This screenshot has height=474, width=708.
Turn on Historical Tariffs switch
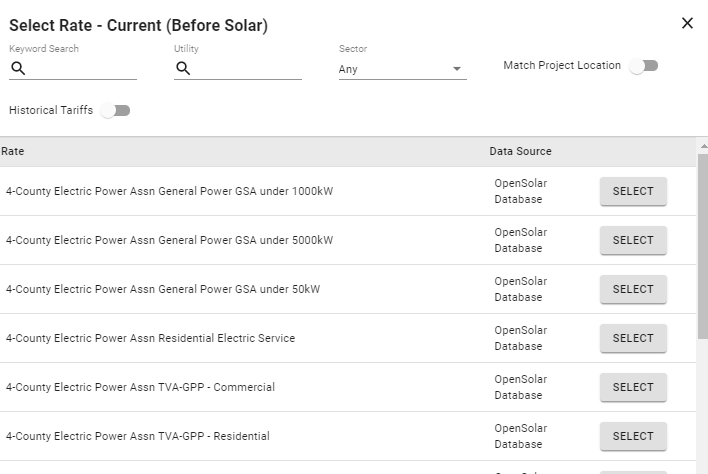pos(115,111)
